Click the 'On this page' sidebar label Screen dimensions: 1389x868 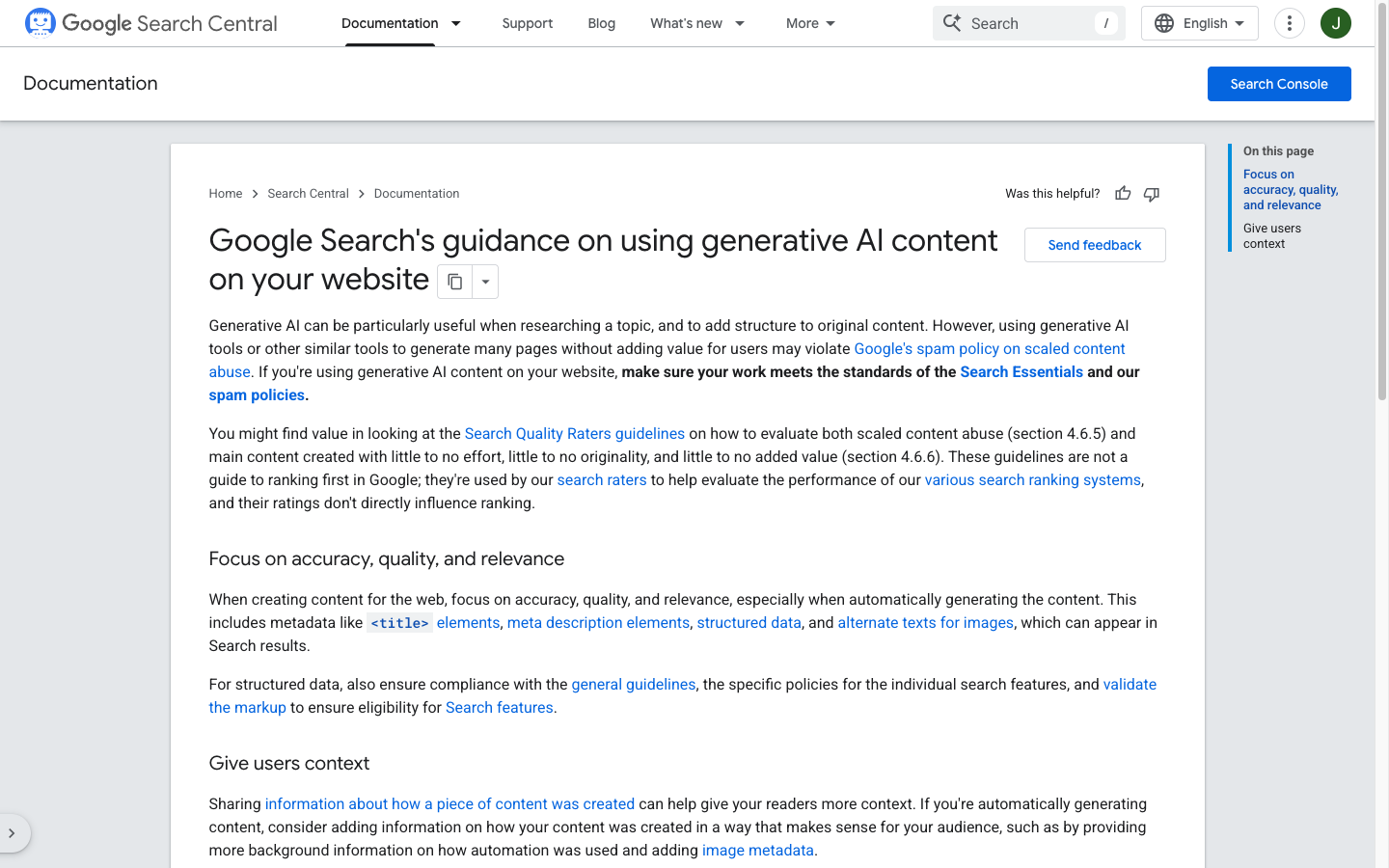coord(1278,151)
